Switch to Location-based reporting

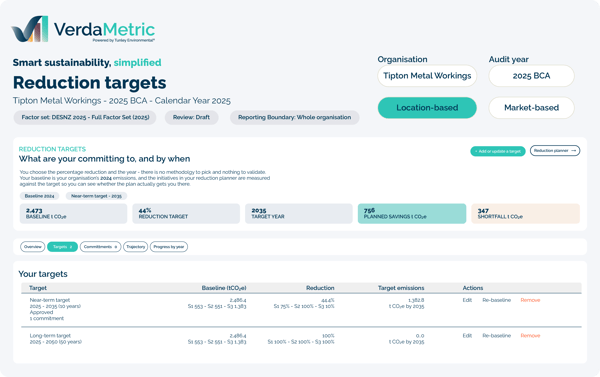(x=427, y=108)
